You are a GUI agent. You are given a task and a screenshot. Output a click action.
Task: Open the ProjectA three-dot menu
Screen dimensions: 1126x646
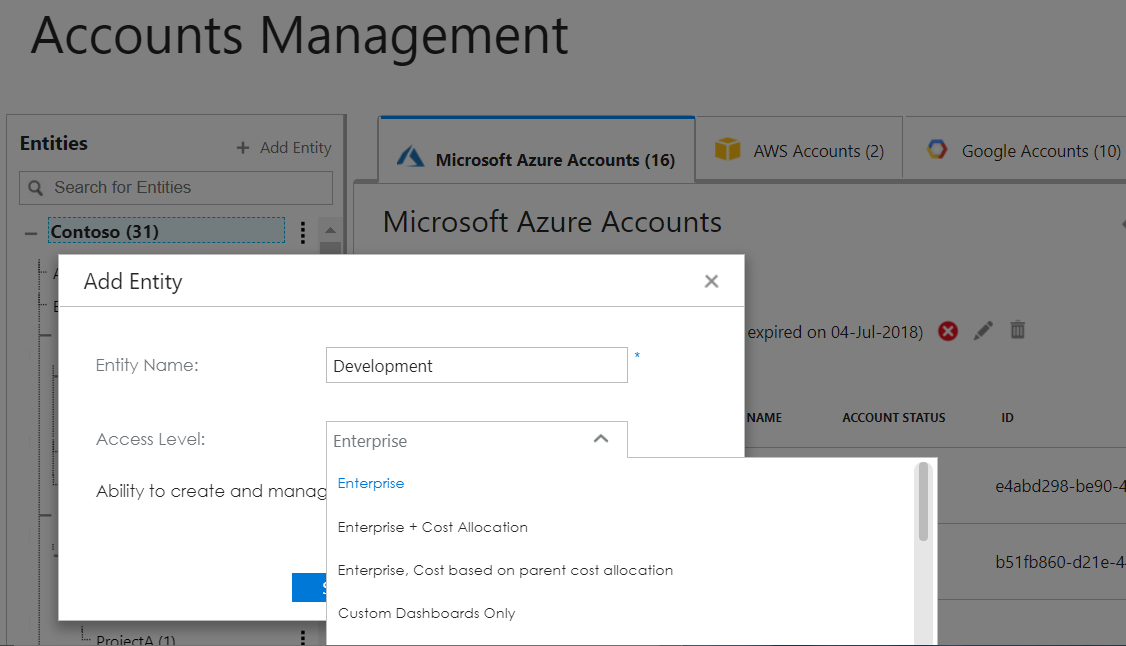tap(303, 637)
